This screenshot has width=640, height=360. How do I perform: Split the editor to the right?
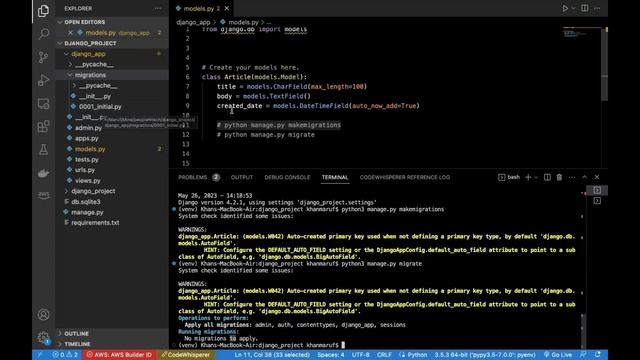tap(584, 8)
